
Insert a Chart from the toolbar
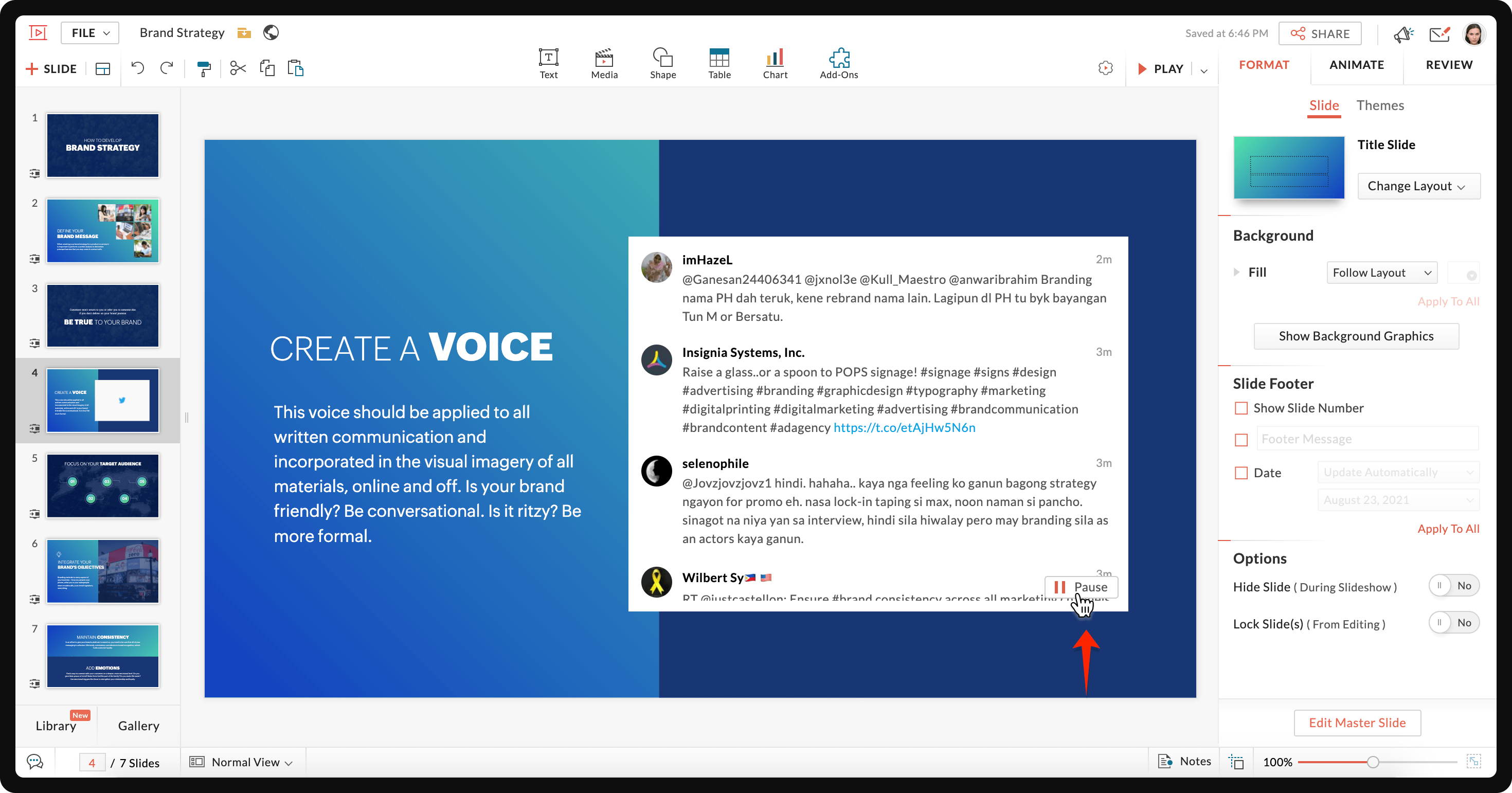775,63
